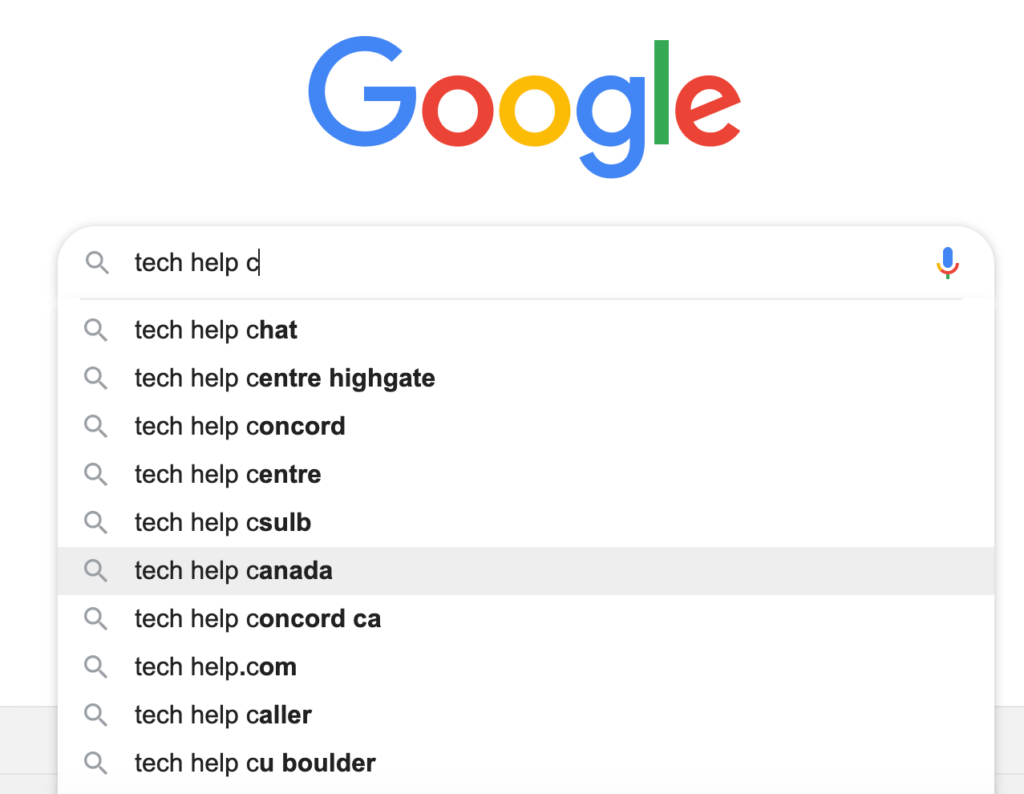Choose the 'tech help cu boulder' suggestion
1024x794 pixels.
point(526,763)
